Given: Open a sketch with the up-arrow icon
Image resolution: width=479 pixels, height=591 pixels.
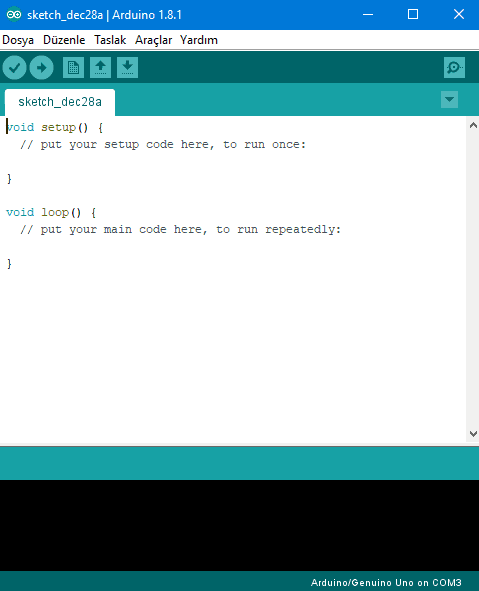Looking at the screenshot, I should tap(100, 68).
